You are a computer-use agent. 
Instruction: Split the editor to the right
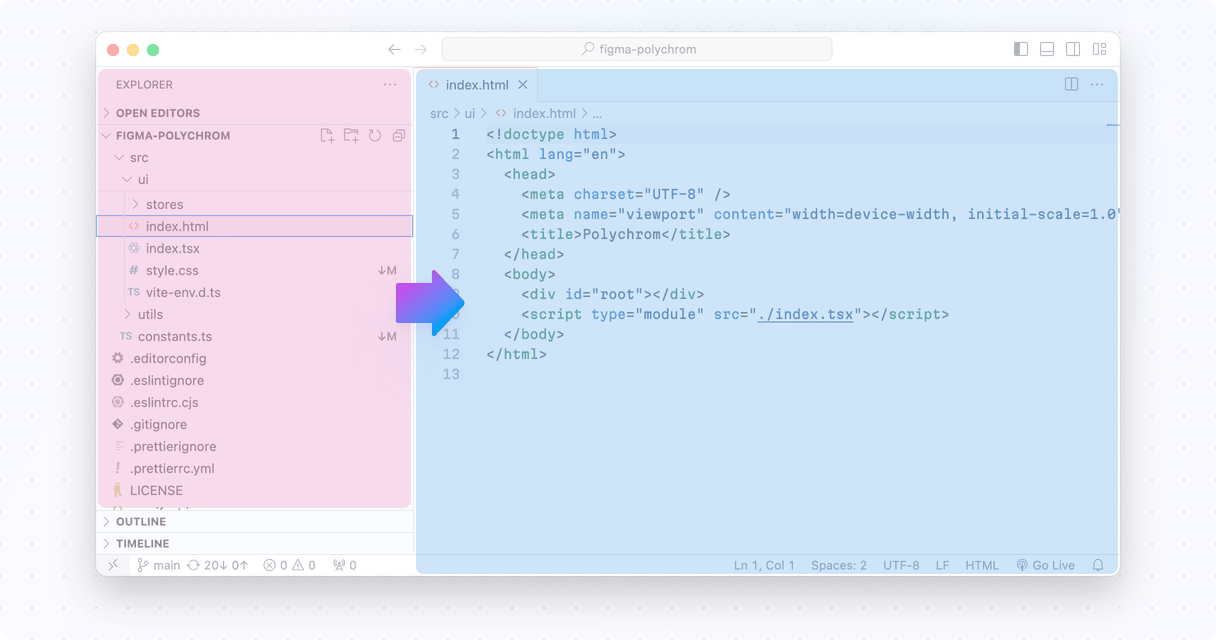(1071, 85)
